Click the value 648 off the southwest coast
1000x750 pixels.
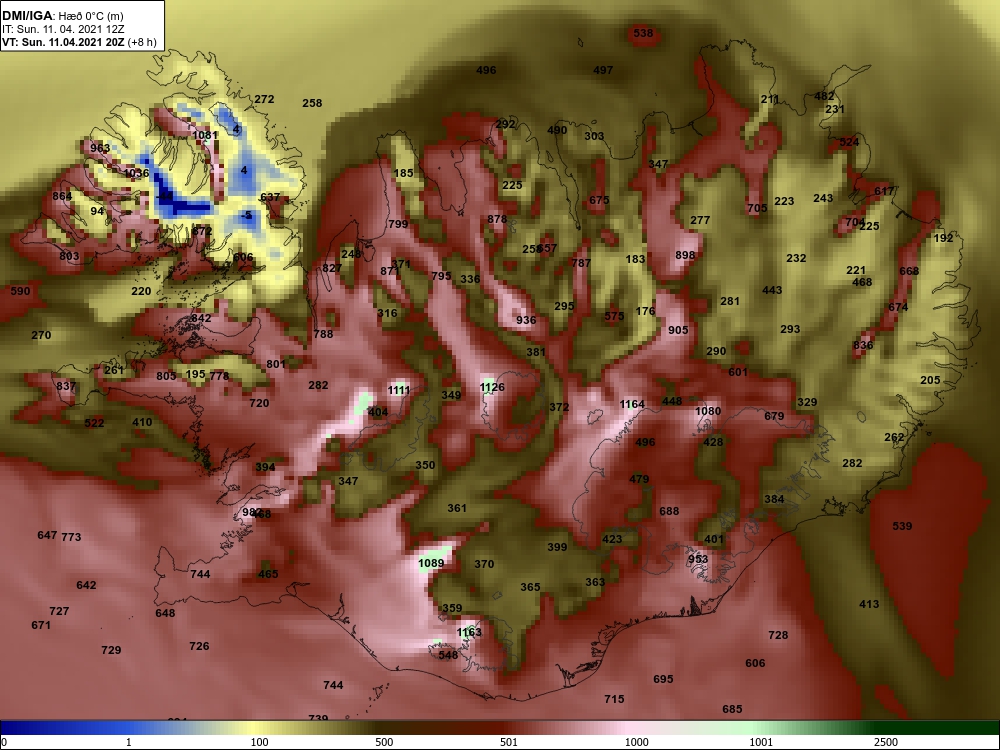click(x=165, y=613)
